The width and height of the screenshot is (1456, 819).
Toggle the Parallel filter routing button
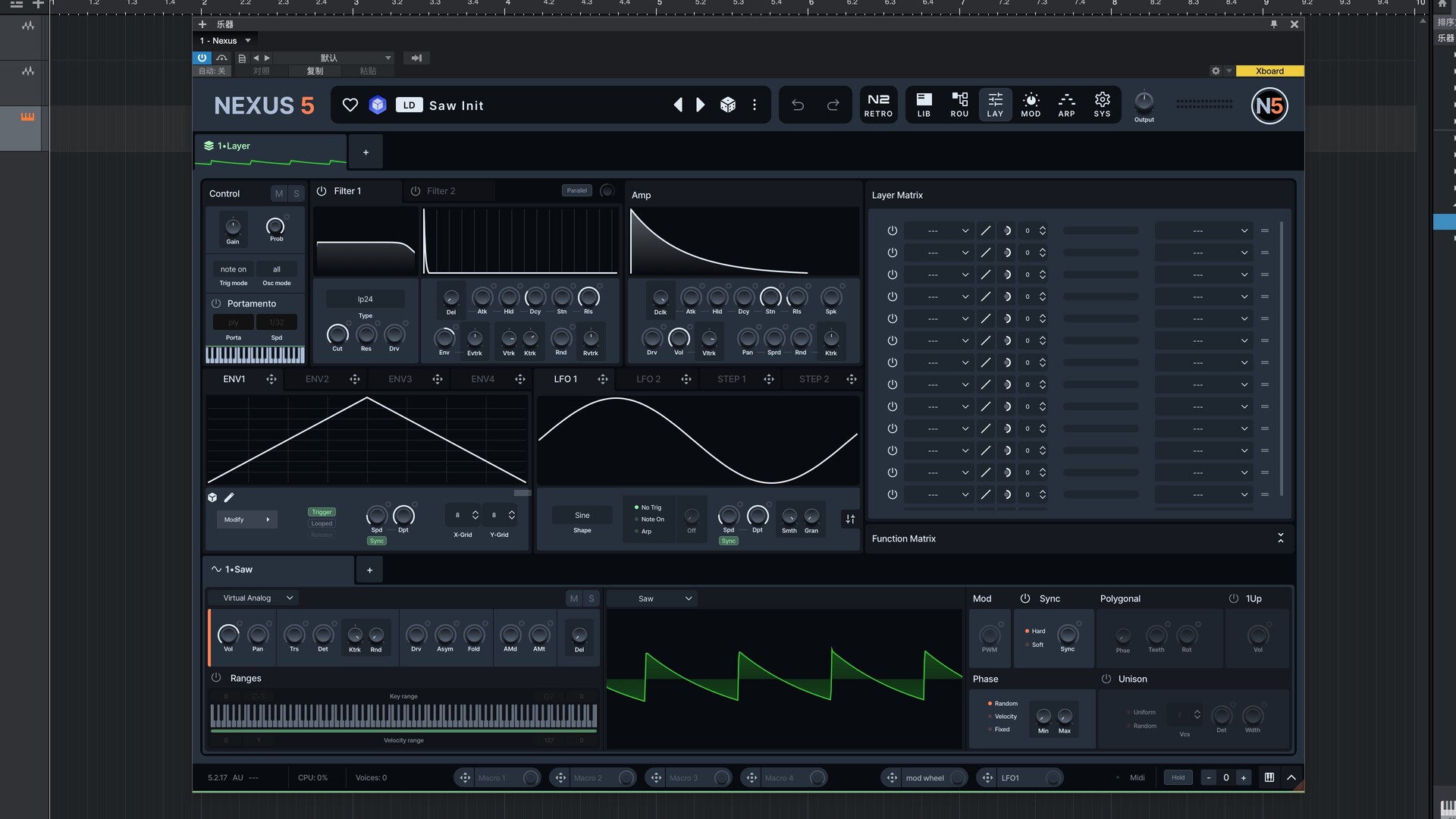(577, 191)
